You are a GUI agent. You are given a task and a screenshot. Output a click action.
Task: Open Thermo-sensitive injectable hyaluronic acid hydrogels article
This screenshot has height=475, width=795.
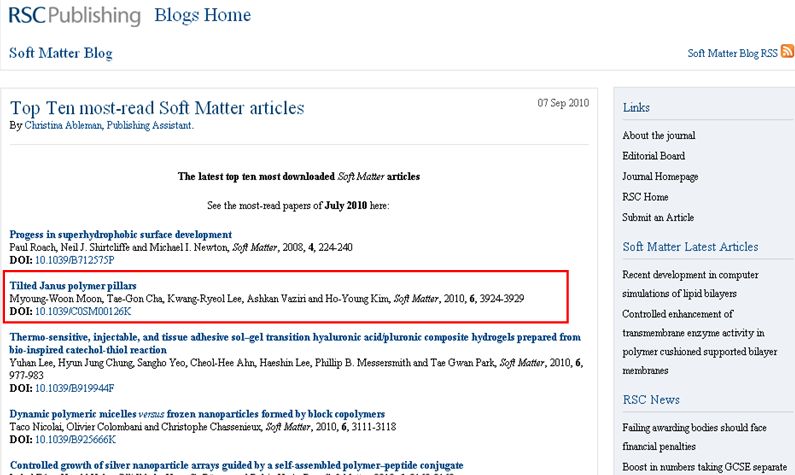[295, 343]
